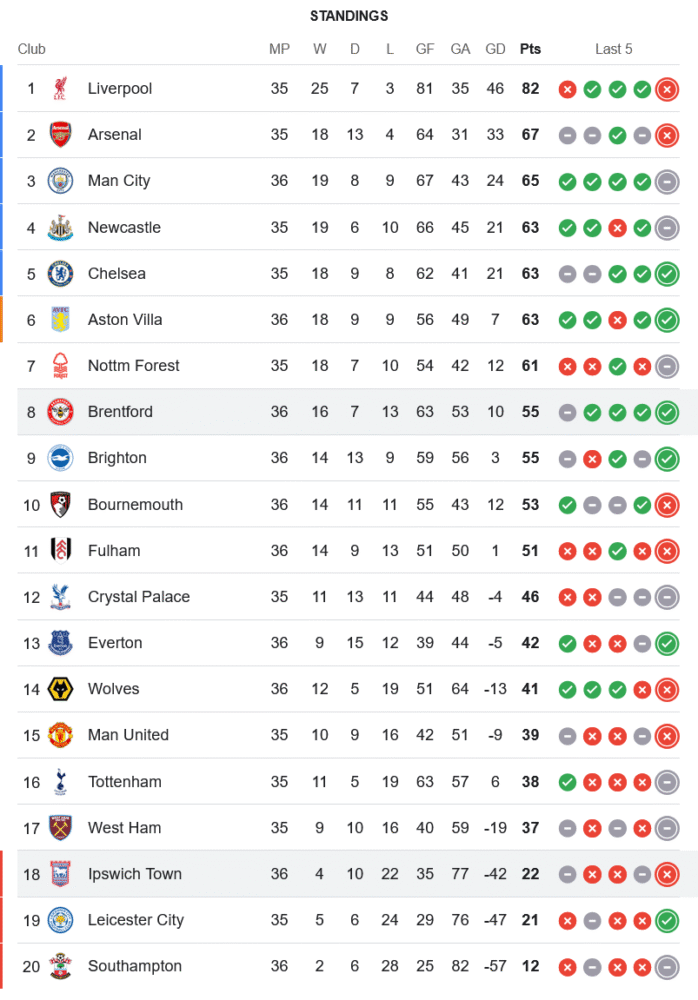Click the Everton club crest
Screen dimensions: 698x1000
tap(61, 643)
